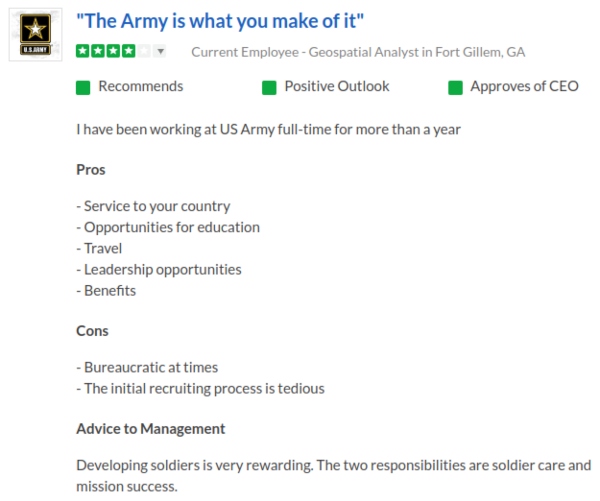Viewport: 600px width, 501px height.
Task: Click the "Recommends" label
Action: click(x=140, y=86)
